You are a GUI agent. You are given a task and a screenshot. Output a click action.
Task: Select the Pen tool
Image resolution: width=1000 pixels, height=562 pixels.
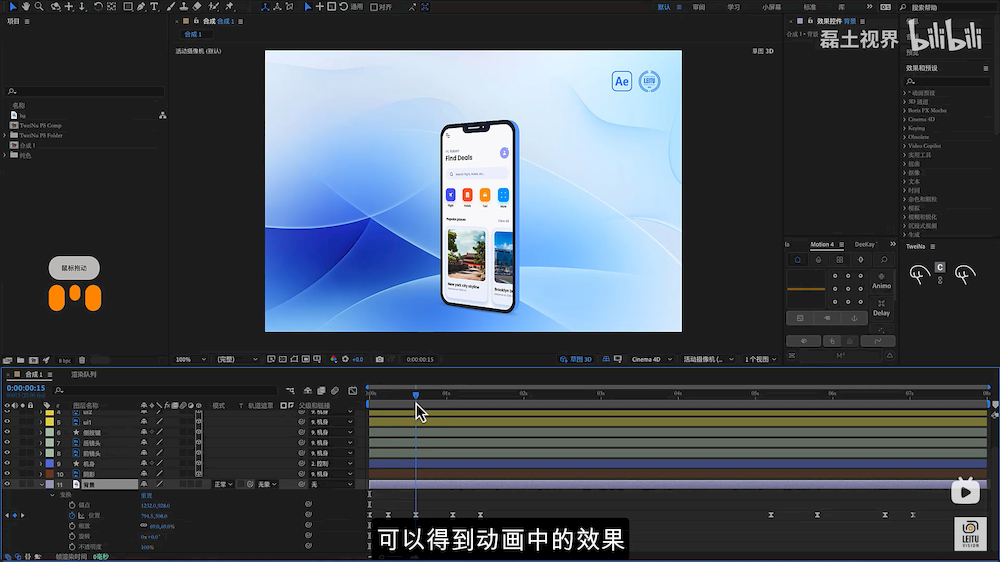point(141,6)
